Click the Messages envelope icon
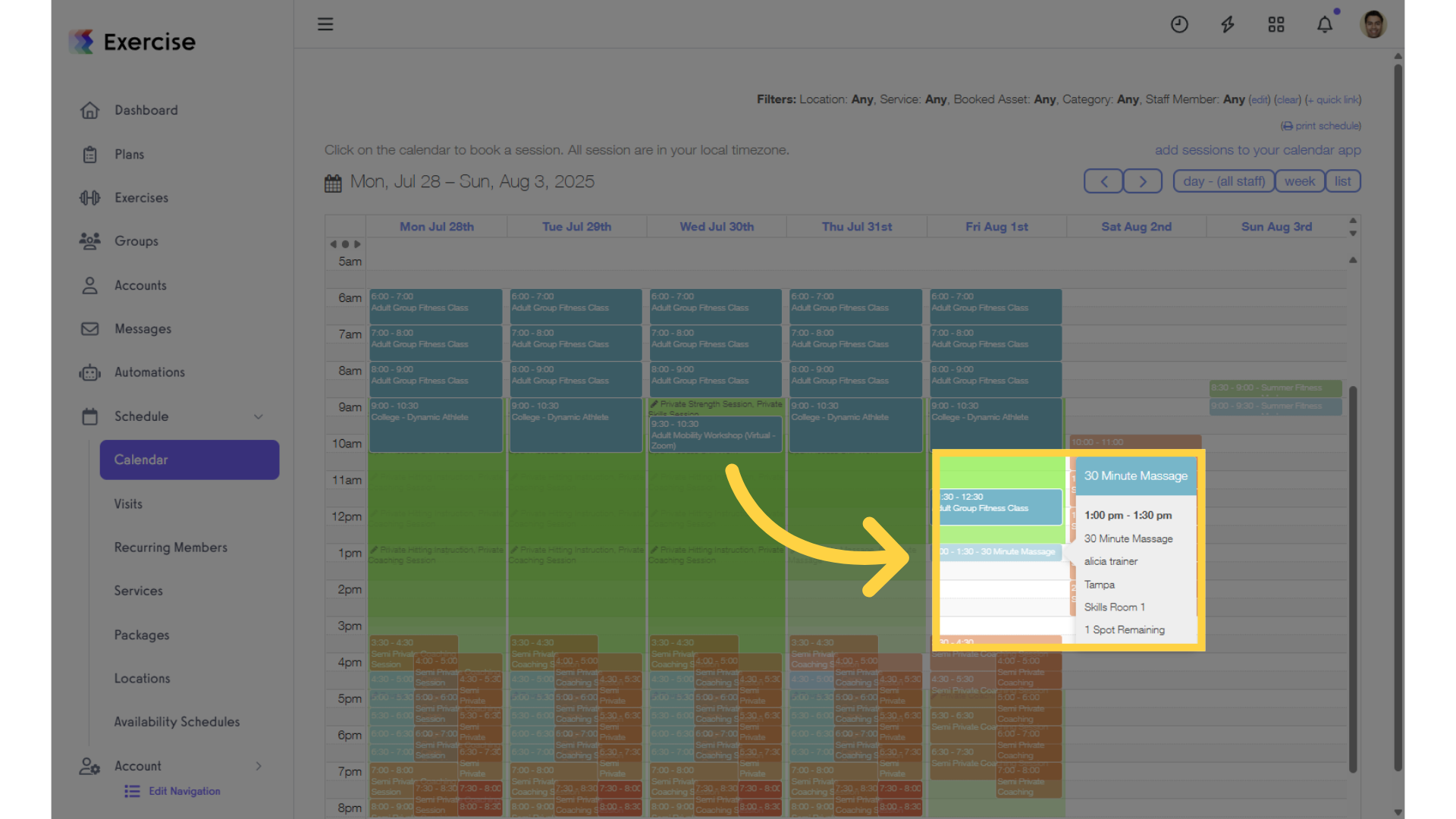This screenshot has width=1456, height=819. [89, 329]
